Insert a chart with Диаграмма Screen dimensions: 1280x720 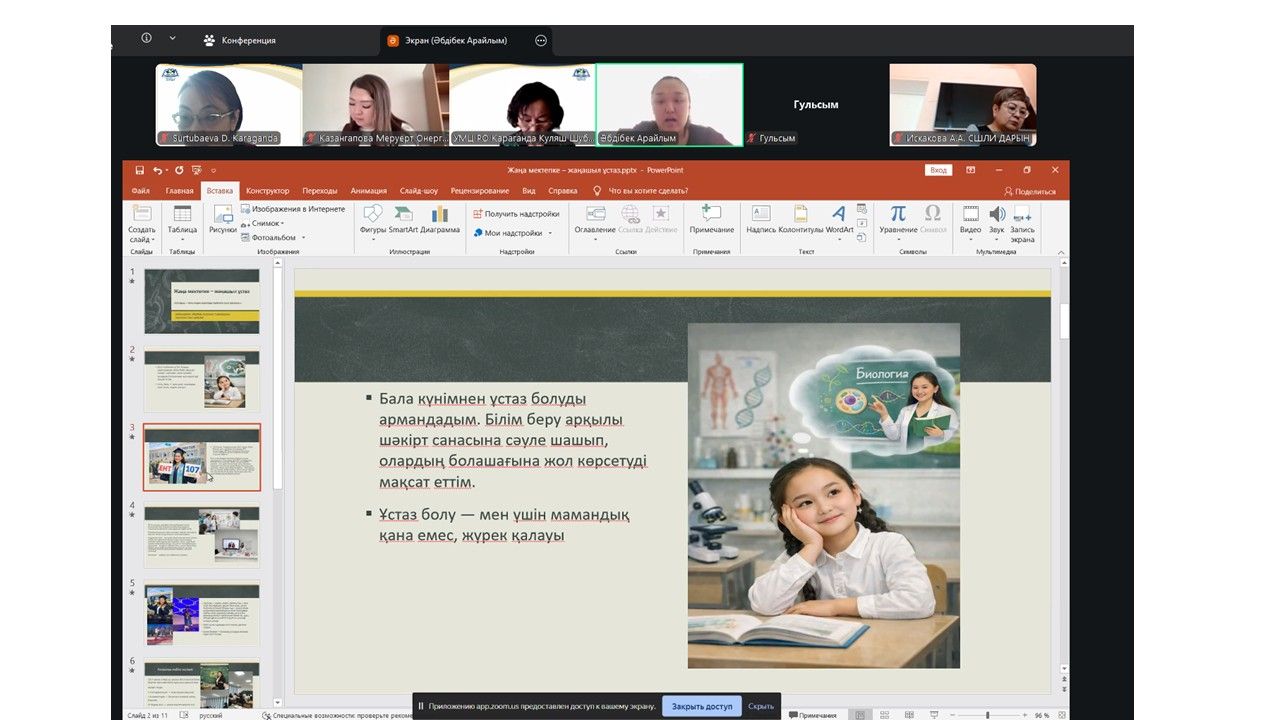[x=440, y=215]
